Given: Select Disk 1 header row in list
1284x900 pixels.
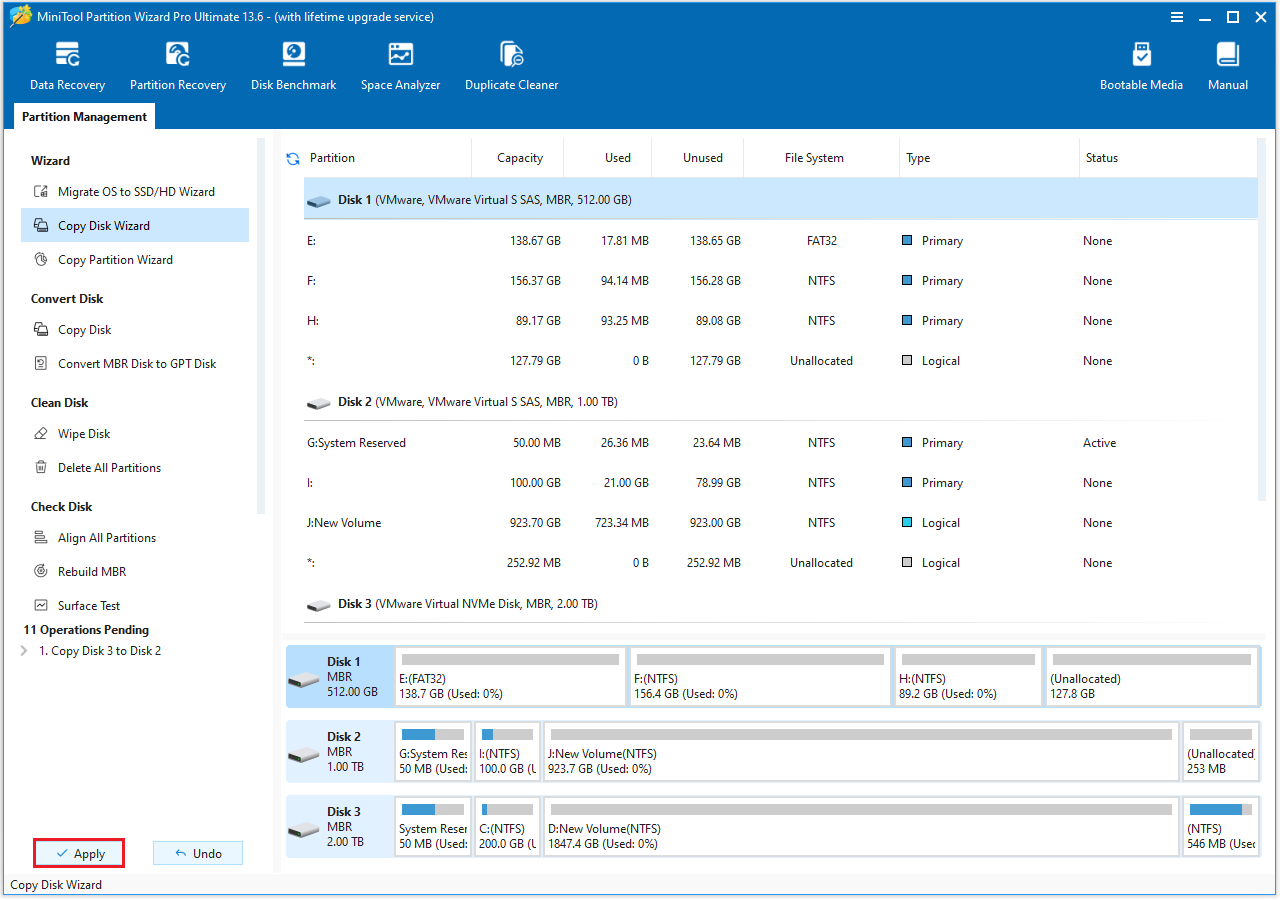Looking at the screenshot, I should (780, 200).
